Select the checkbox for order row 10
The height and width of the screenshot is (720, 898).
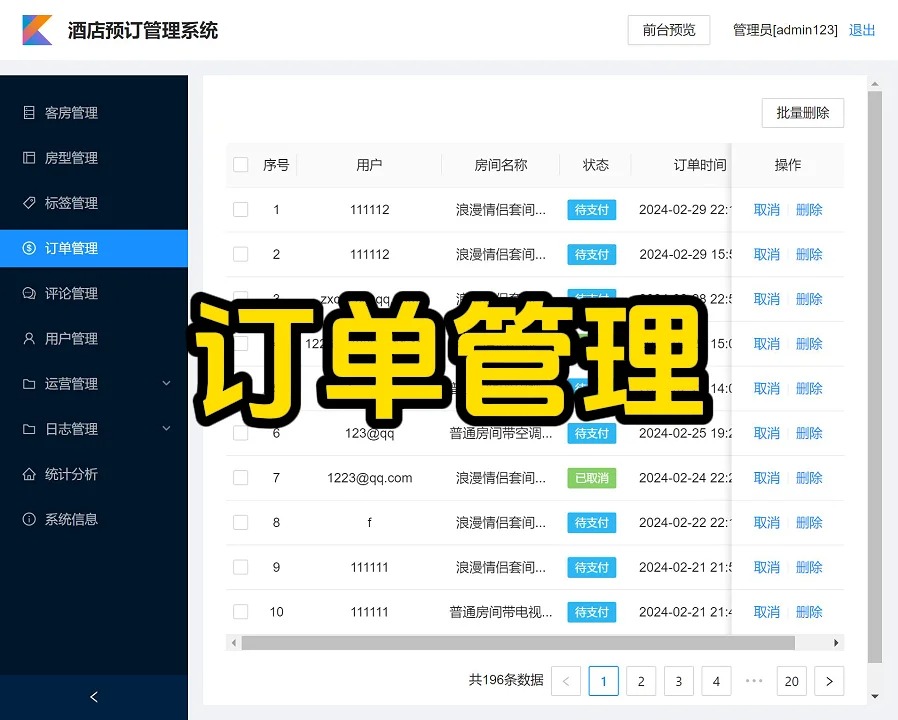241,612
